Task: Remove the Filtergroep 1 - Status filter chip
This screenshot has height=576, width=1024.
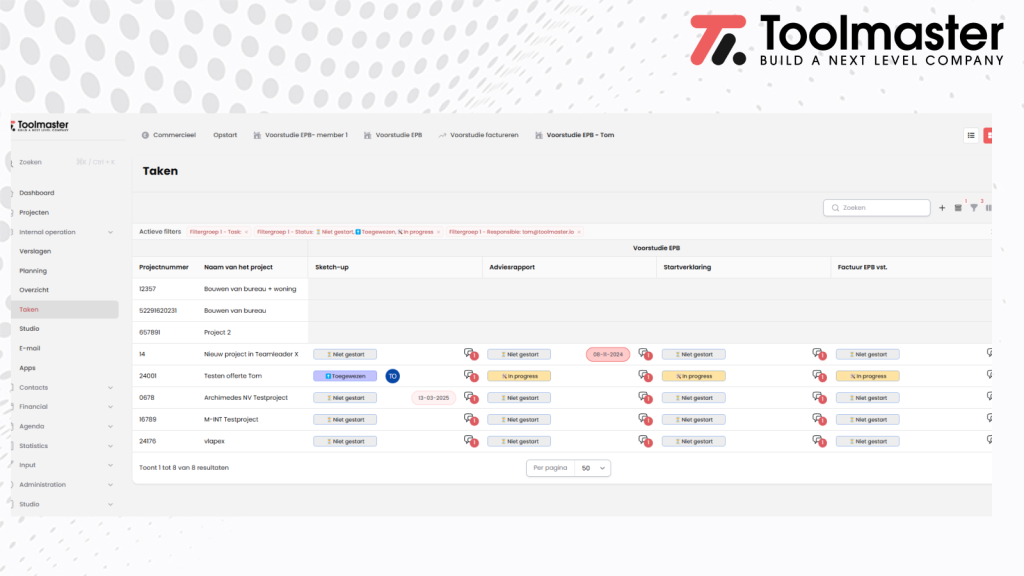Action: tap(438, 232)
